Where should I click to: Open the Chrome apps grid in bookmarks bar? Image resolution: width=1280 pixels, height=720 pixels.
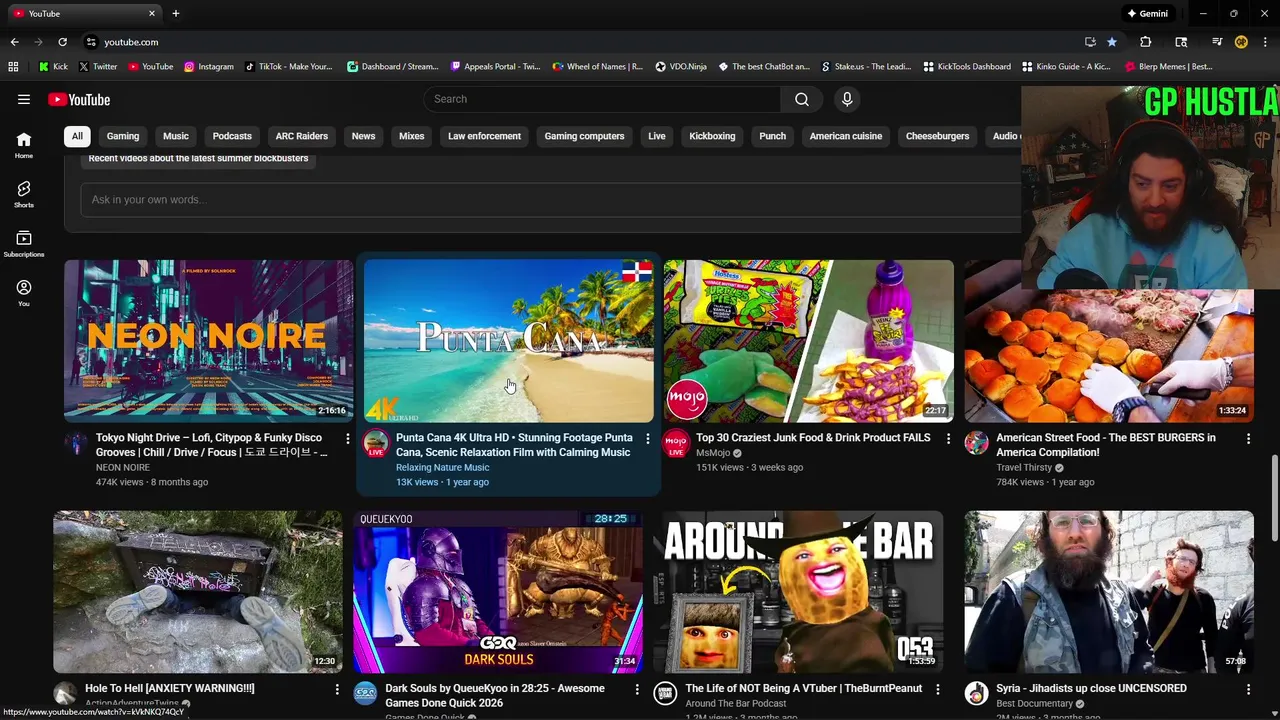click(13, 67)
